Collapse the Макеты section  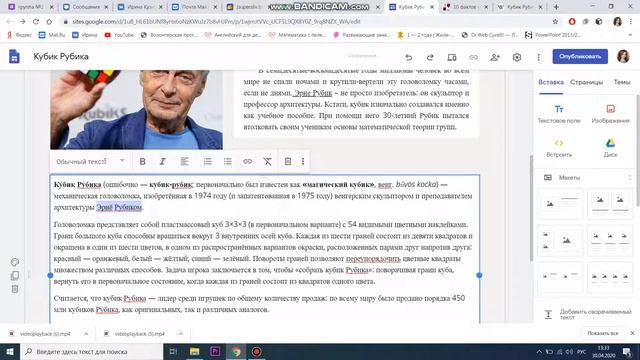click(x=629, y=178)
